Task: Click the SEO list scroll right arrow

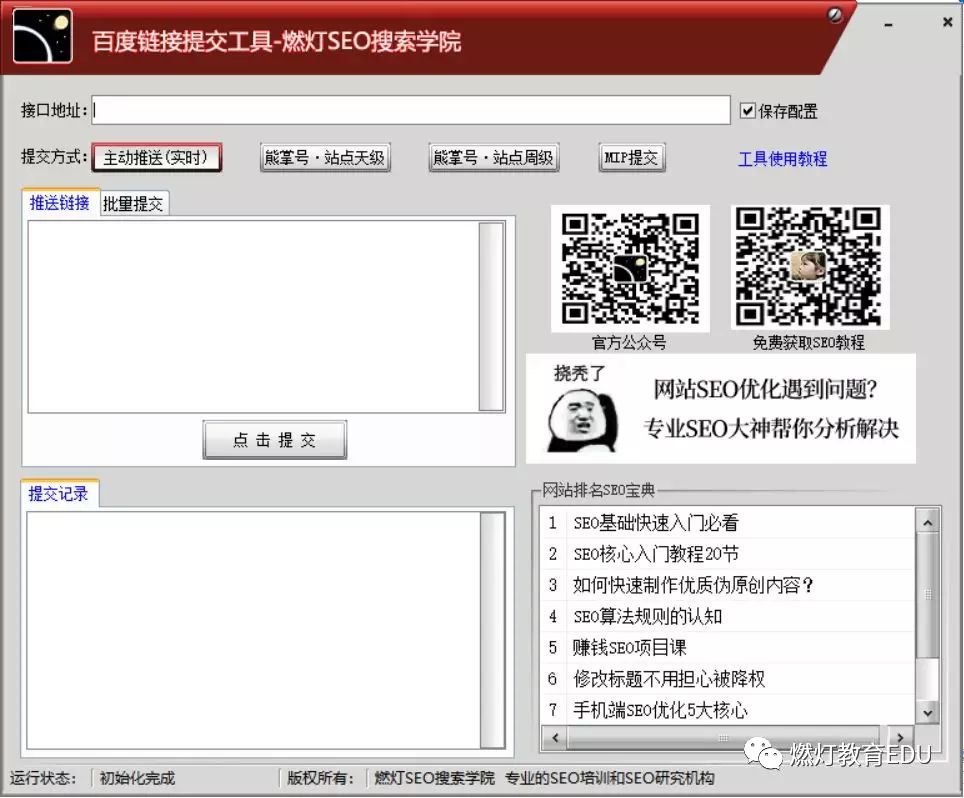Action: pyautogui.click(x=901, y=738)
